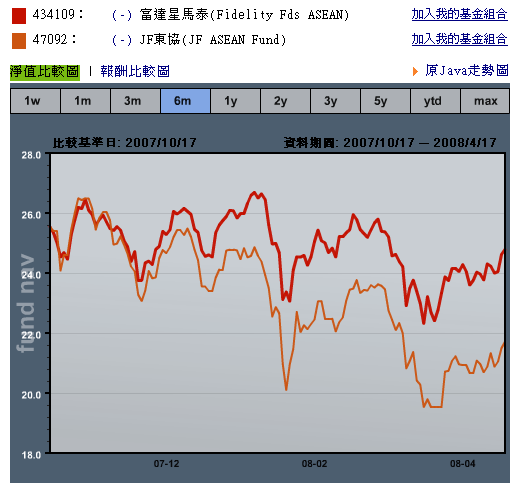The width and height of the screenshot is (520, 489).
Task: Click the 07-12 x-axis label
Action: click(166, 464)
